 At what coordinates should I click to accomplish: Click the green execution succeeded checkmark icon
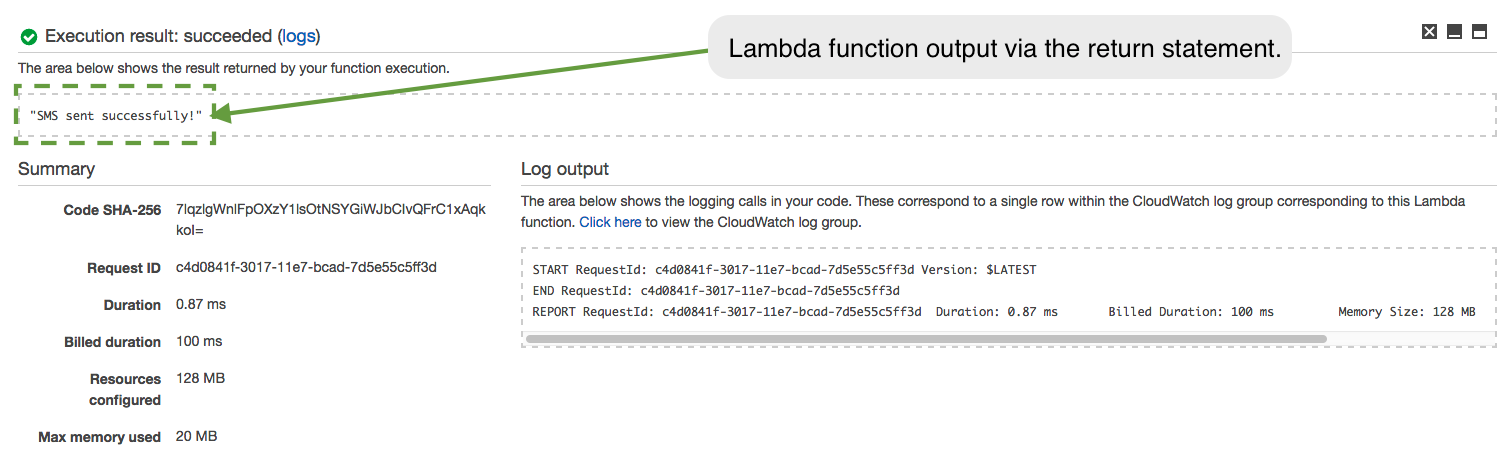pyautogui.click(x=29, y=37)
